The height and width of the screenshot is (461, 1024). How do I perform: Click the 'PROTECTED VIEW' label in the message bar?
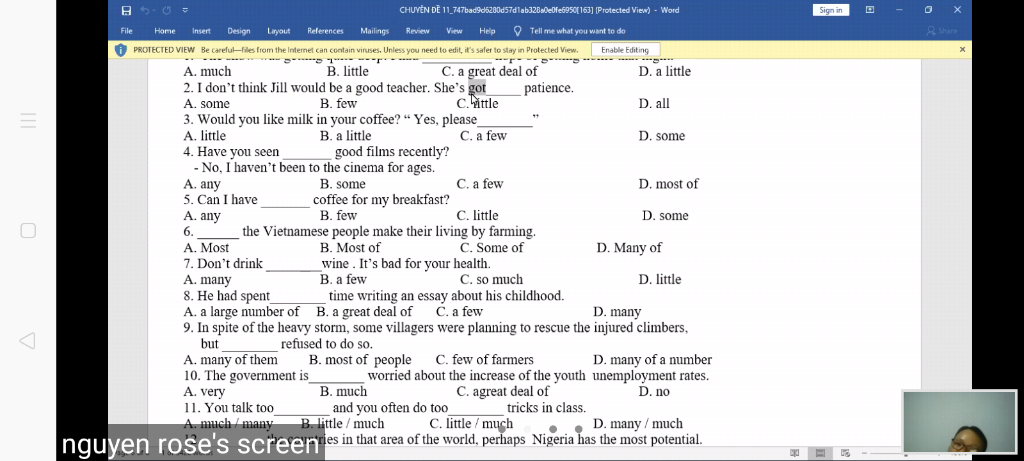(164, 50)
